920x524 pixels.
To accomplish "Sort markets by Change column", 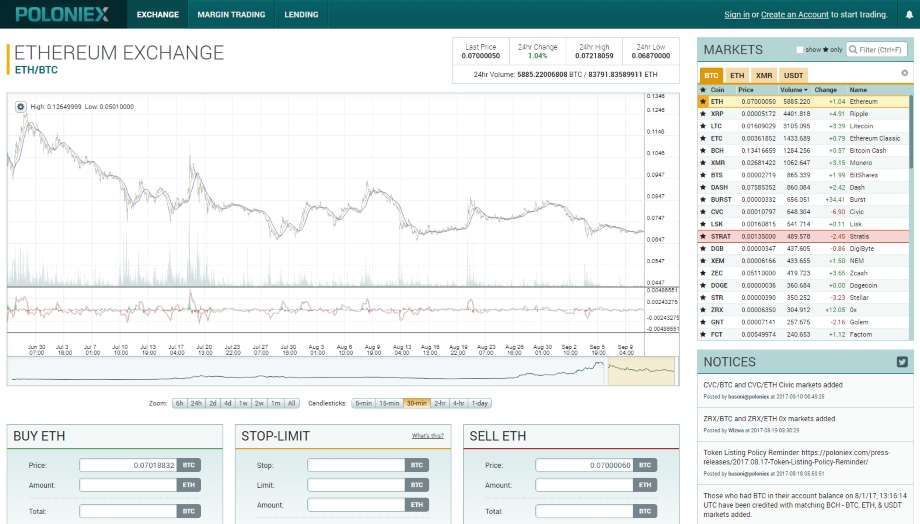I will pyautogui.click(x=826, y=90).
